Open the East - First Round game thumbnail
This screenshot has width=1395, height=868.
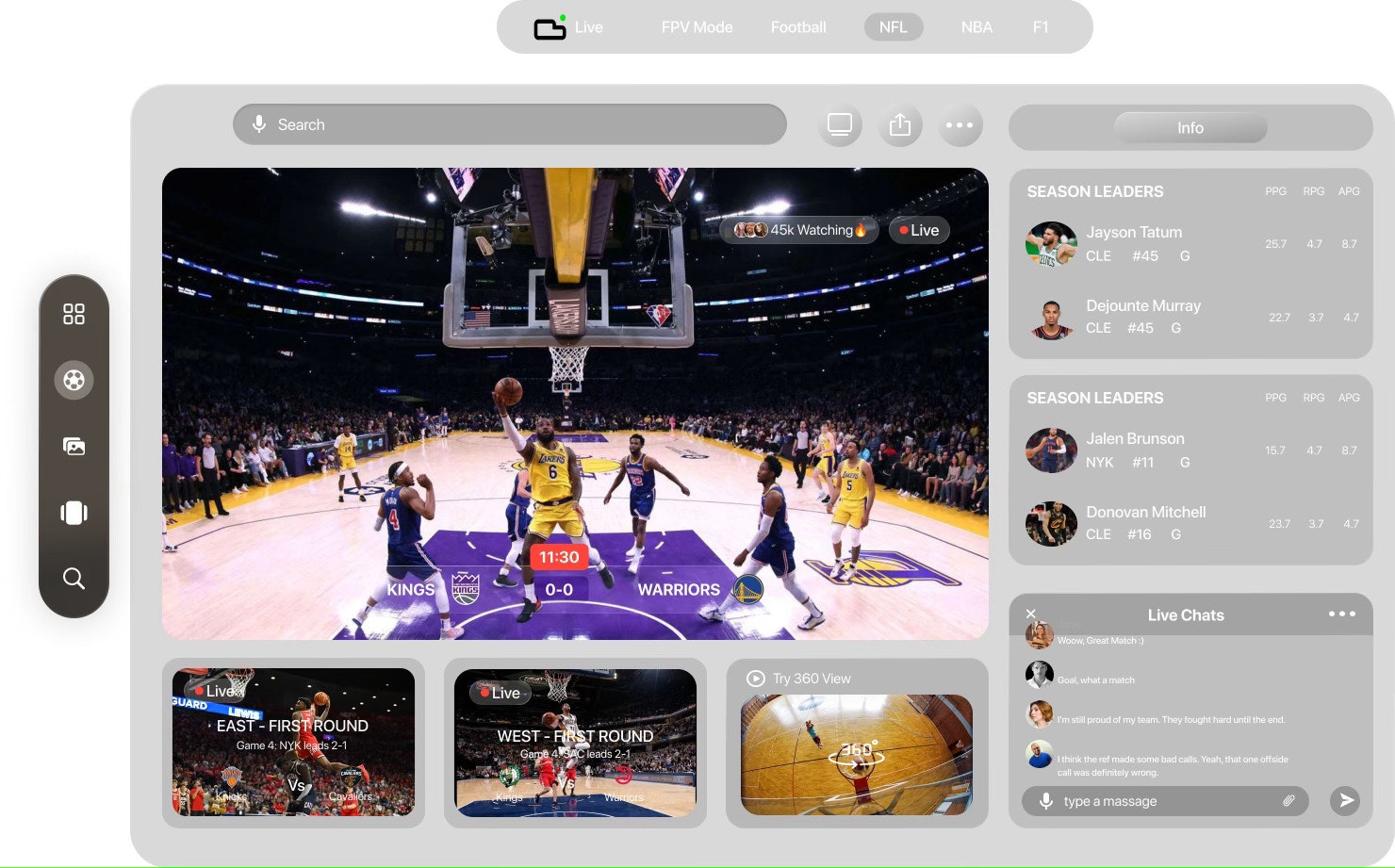coord(293,742)
